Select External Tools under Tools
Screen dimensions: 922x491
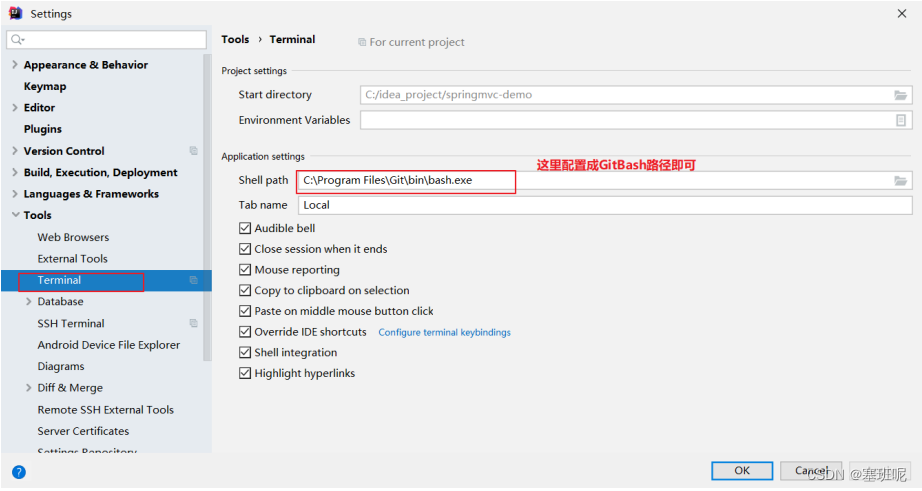click(72, 259)
